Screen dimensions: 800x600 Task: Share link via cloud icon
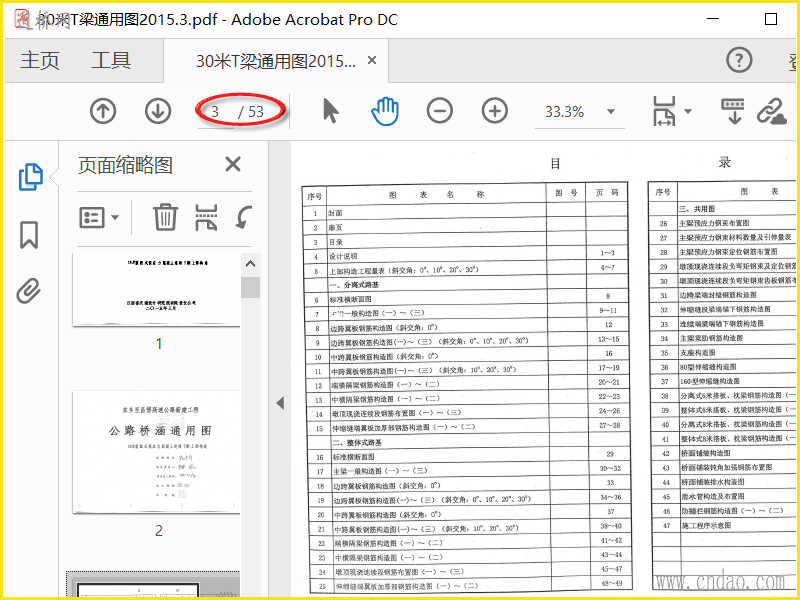click(771, 111)
